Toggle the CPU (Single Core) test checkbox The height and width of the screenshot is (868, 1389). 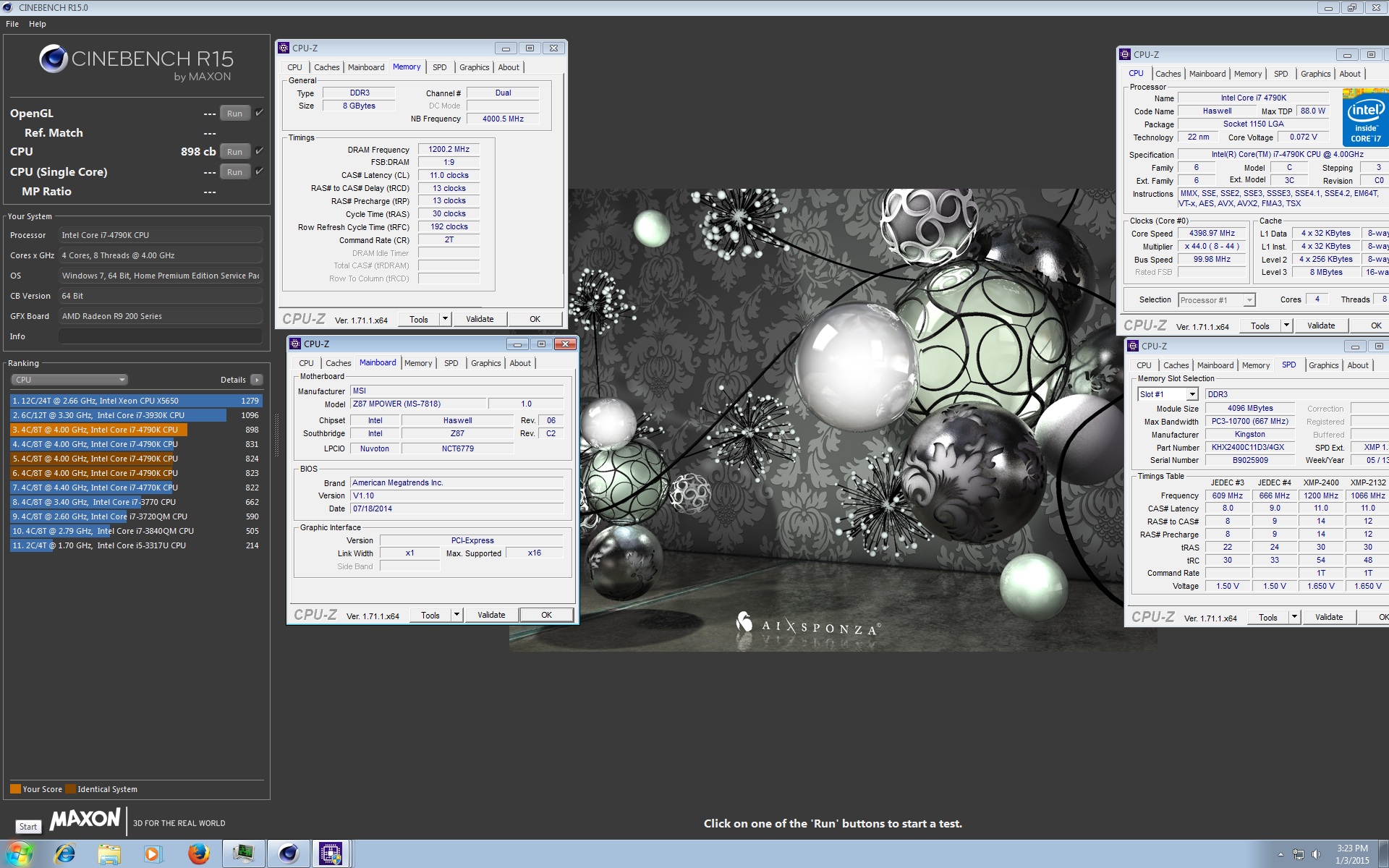(259, 171)
